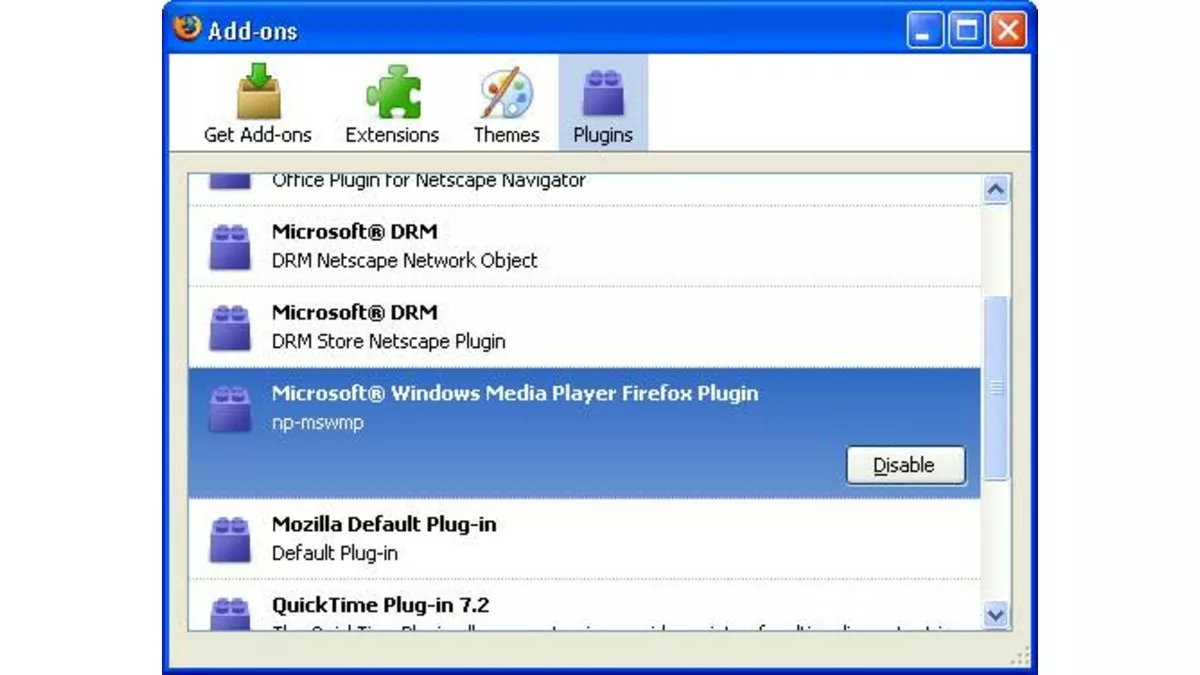1200x675 pixels.
Task: Click the Microsoft DRM Store Netscape Plugin icon
Action: pos(229,325)
